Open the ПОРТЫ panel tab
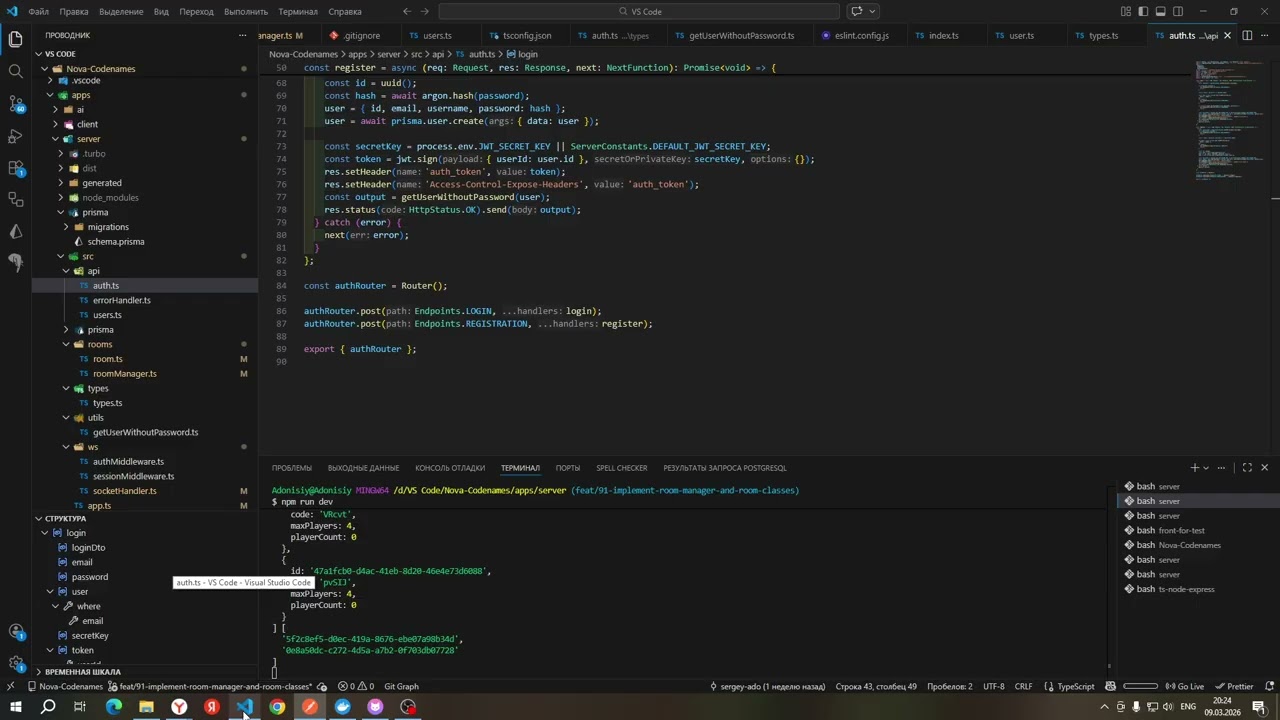This screenshot has height=720, width=1280. (568, 468)
